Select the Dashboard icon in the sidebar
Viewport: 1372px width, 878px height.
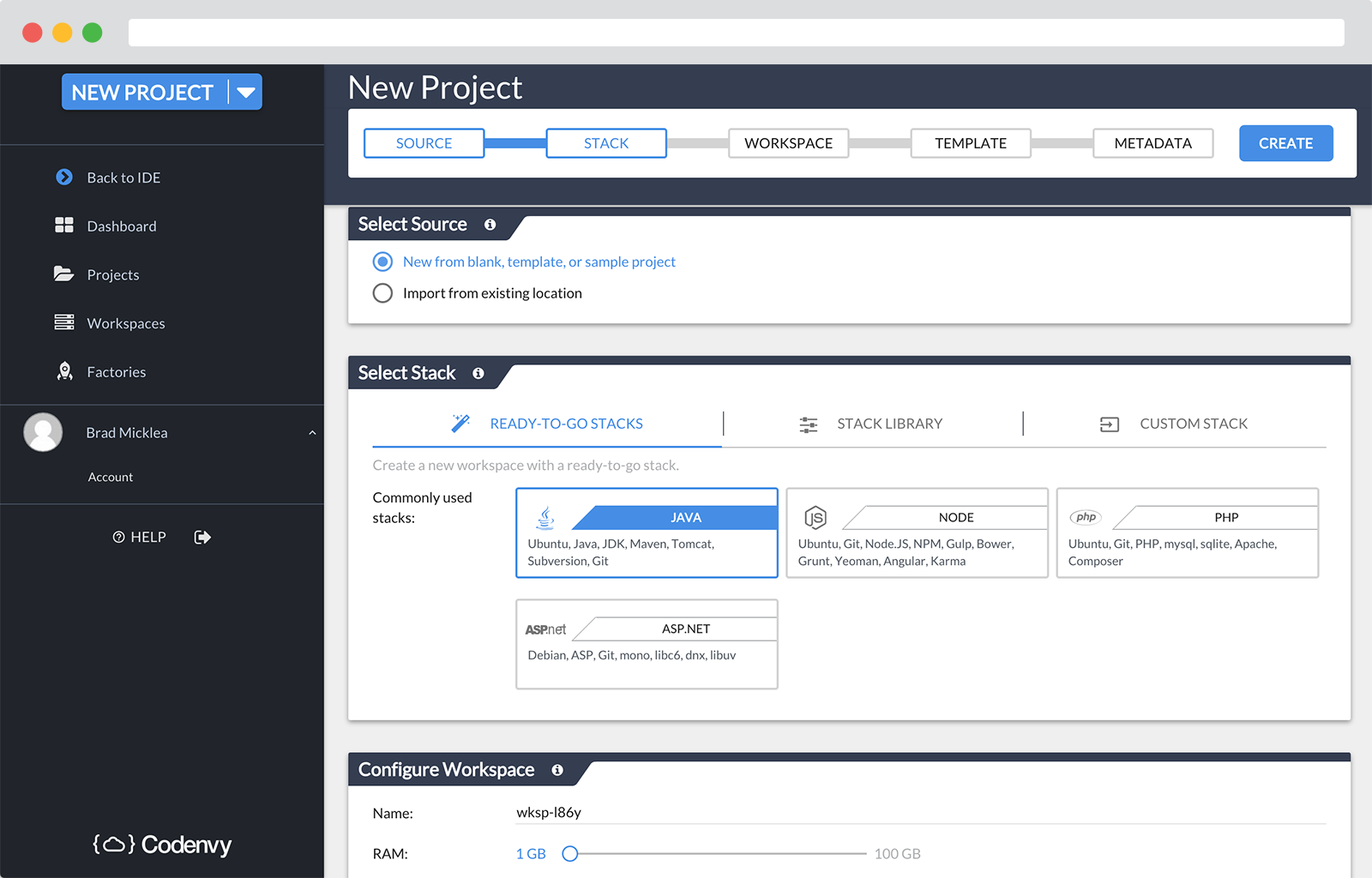[x=64, y=226]
